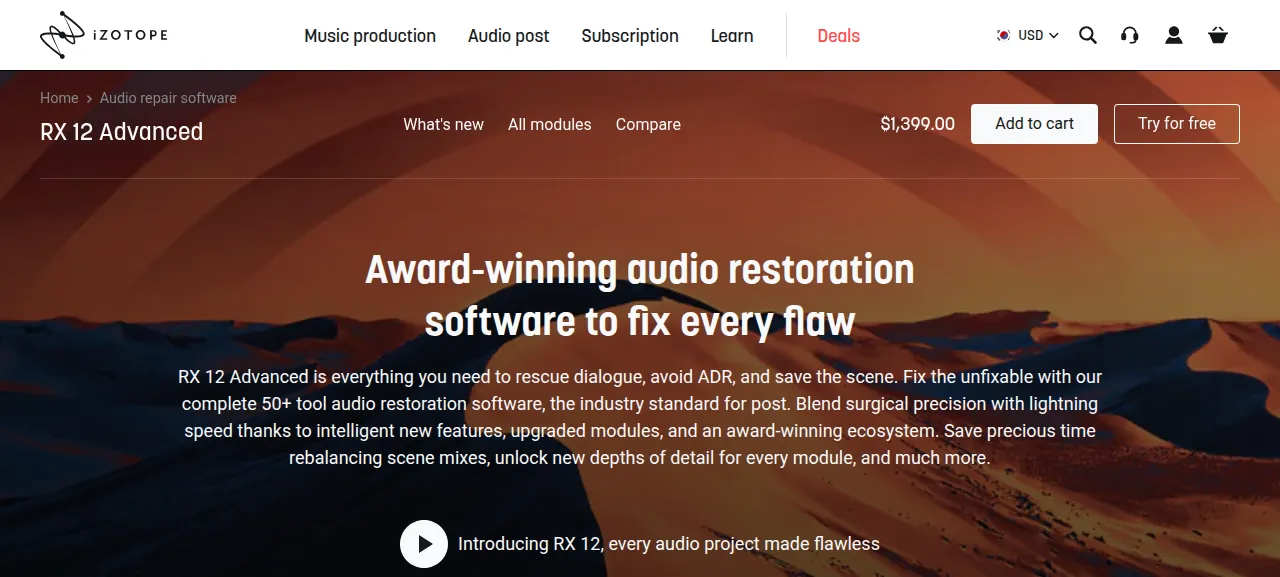
Task: Jump to What's new section
Action: [x=443, y=125]
